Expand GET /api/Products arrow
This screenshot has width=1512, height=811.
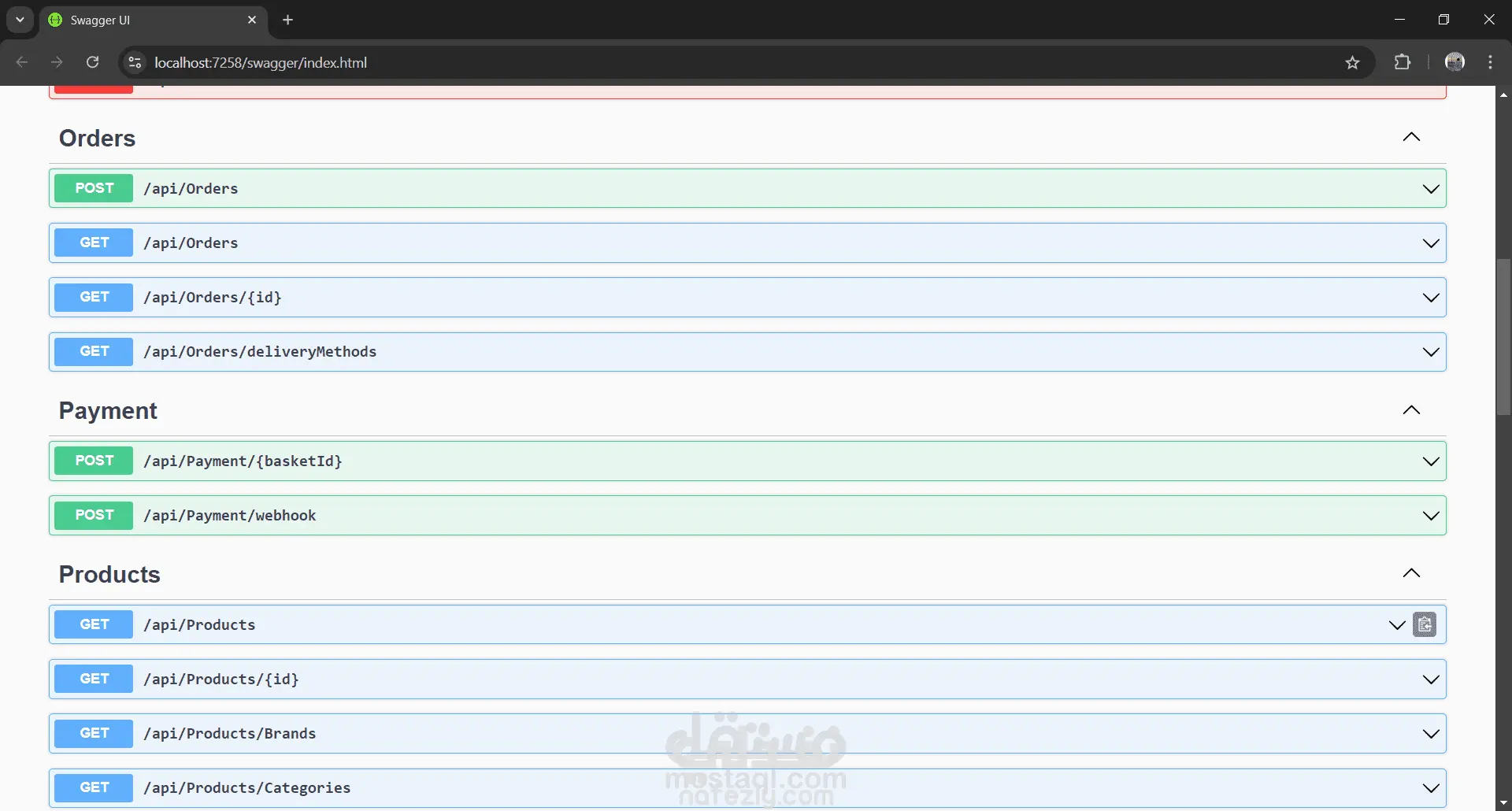click(1397, 625)
